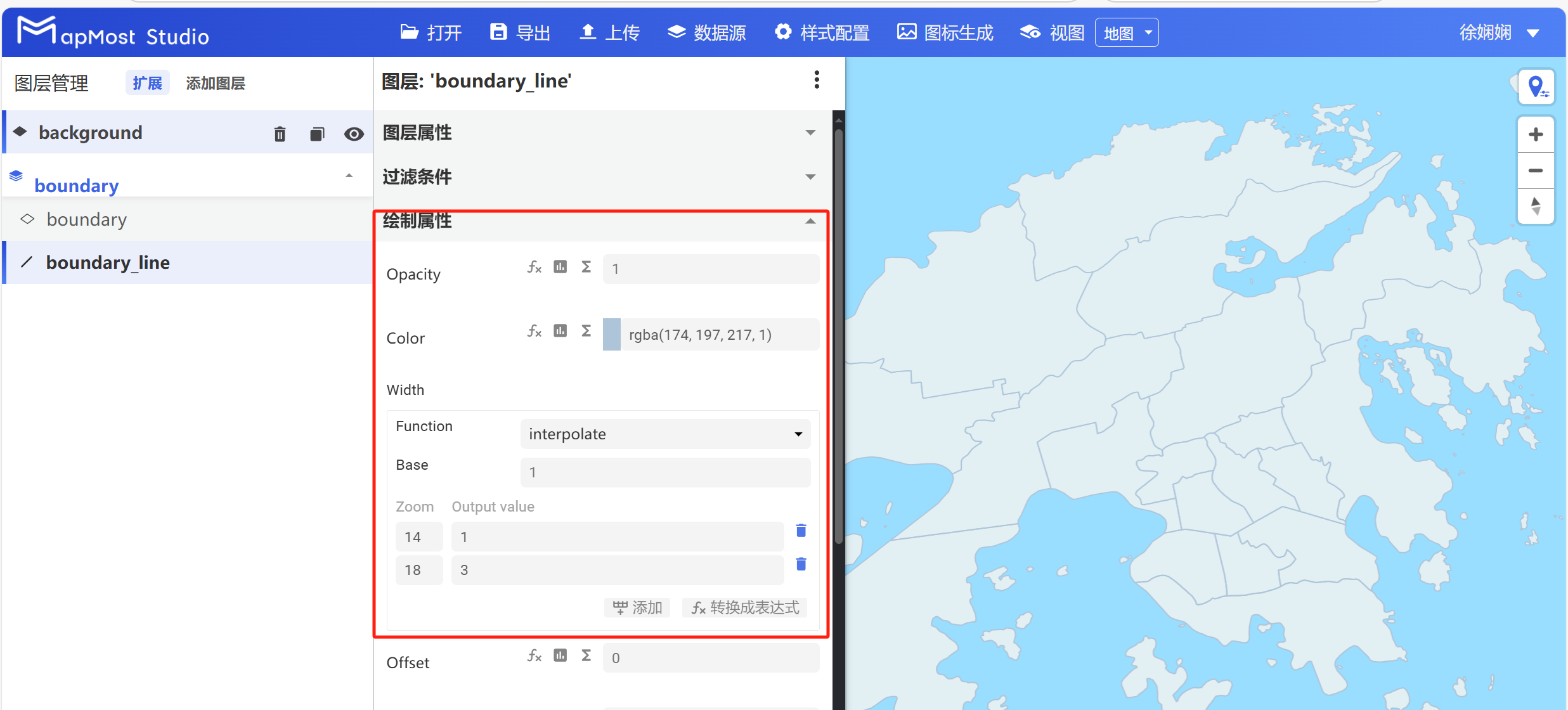Viewport: 1568px width, 710px height.
Task: Switch to the 添加图层 tab
Action: click(215, 83)
